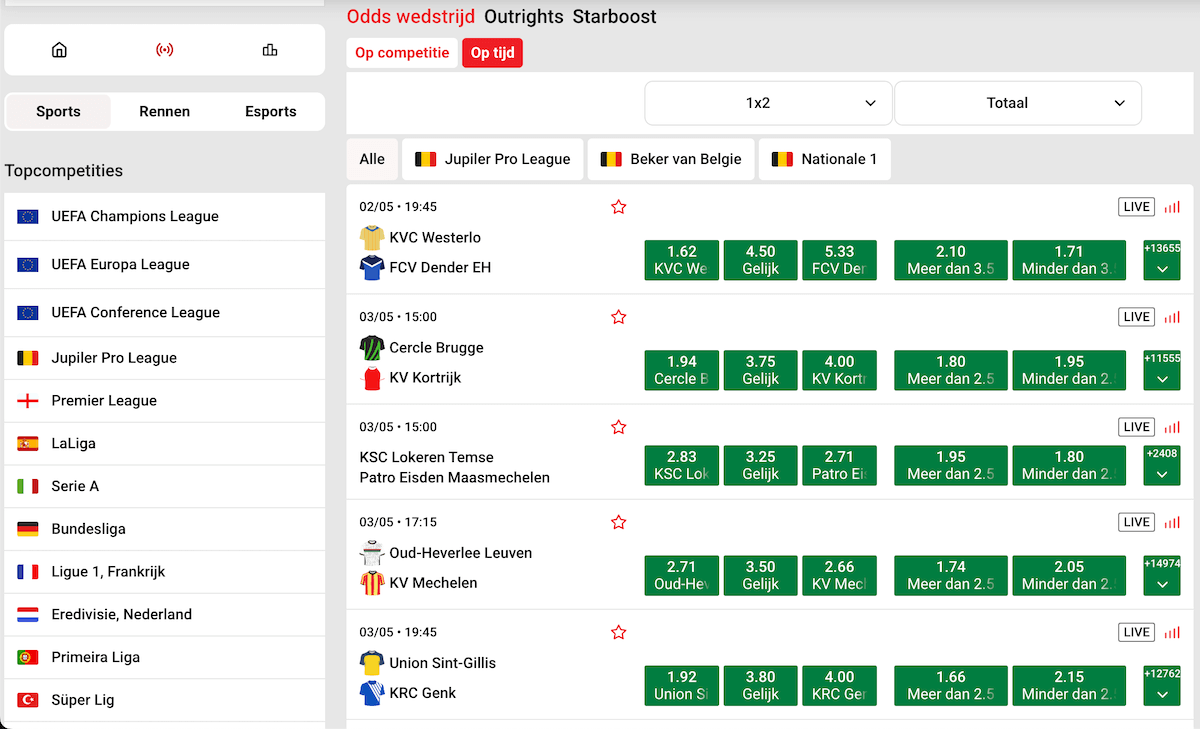Viewport: 1200px width, 729px height.
Task: Star the Union Sint-Gillis vs Genk match
Action: coord(618,631)
